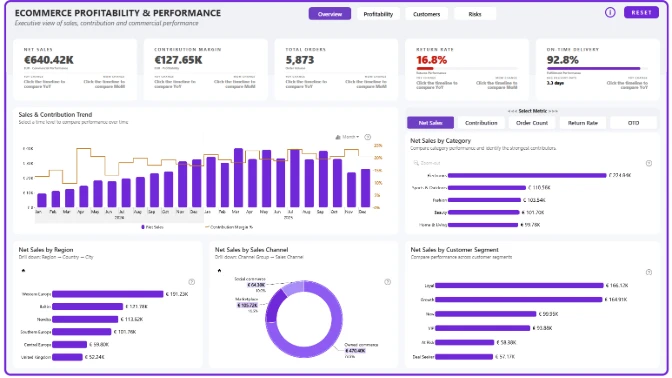The height and width of the screenshot is (378, 672).
Task: Open the Risks page tab
Action: point(475,14)
